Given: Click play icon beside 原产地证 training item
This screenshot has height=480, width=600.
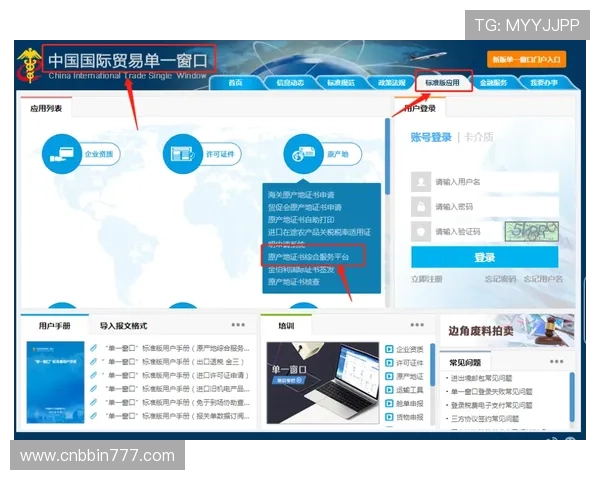Looking at the screenshot, I should pos(389,376).
